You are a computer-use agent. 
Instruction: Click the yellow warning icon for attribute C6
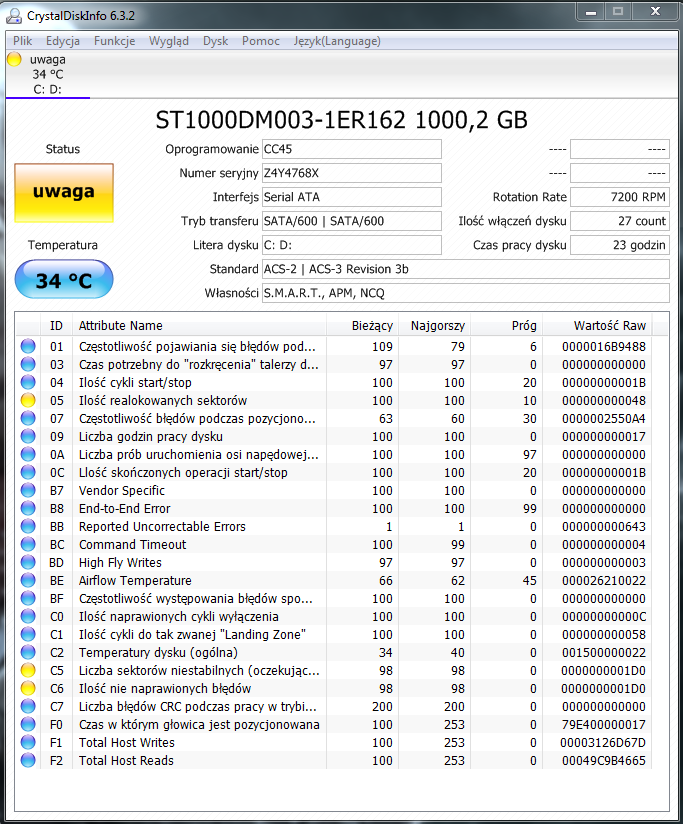[x=28, y=688]
